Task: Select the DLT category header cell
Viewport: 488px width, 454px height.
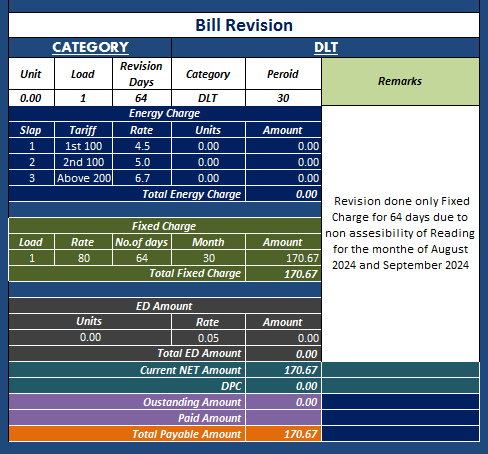Action: (326, 48)
